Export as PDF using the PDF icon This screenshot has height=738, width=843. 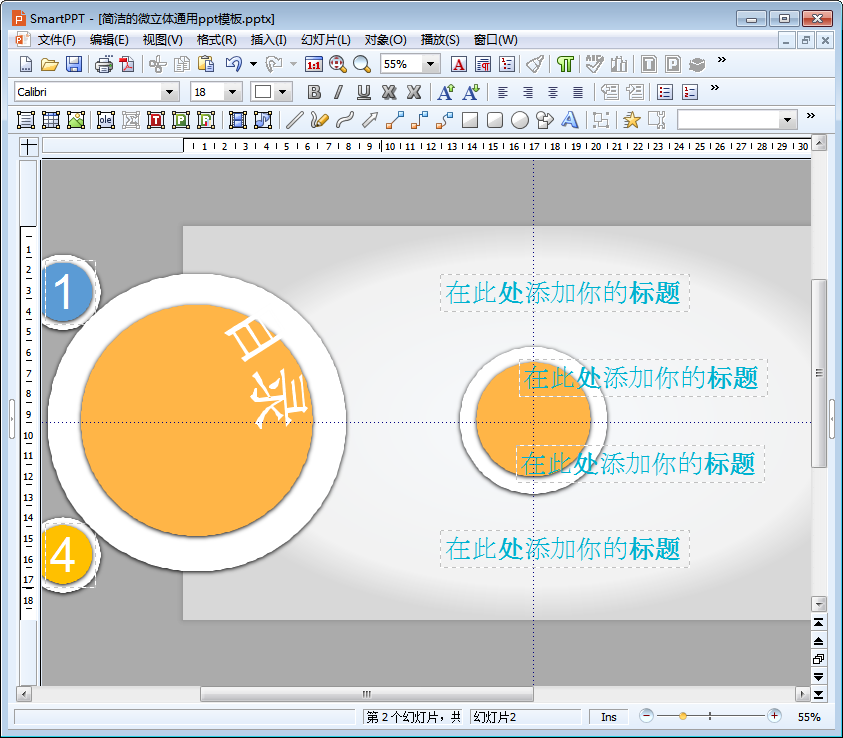point(127,64)
